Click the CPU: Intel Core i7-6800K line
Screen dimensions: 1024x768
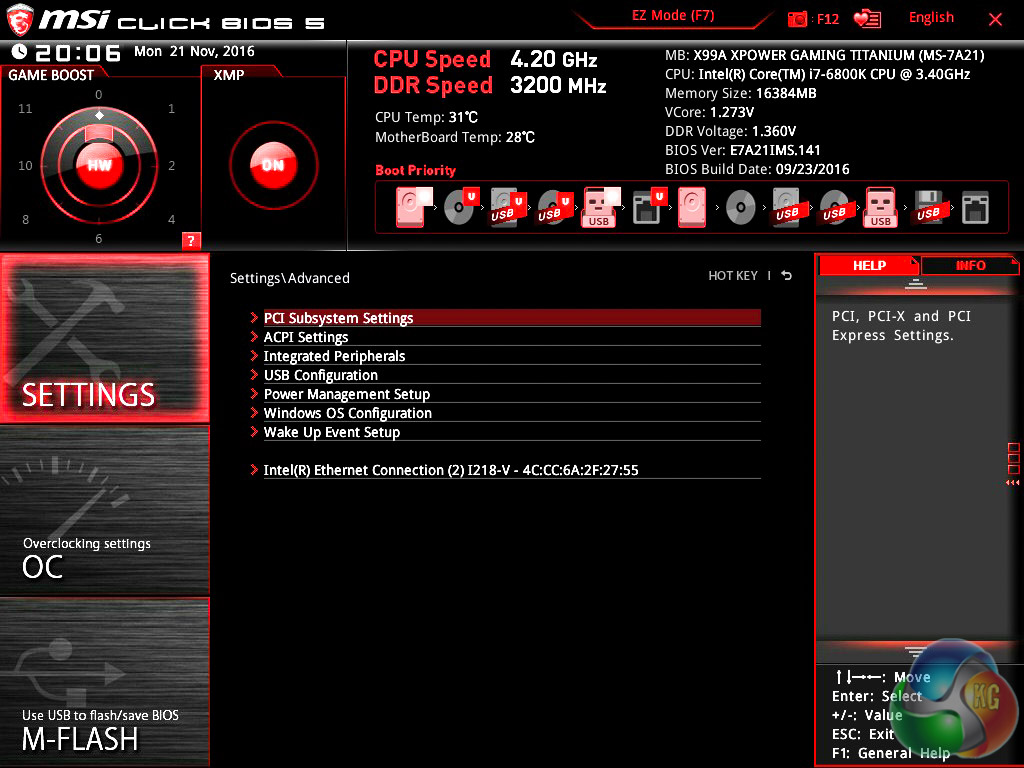click(x=817, y=74)
